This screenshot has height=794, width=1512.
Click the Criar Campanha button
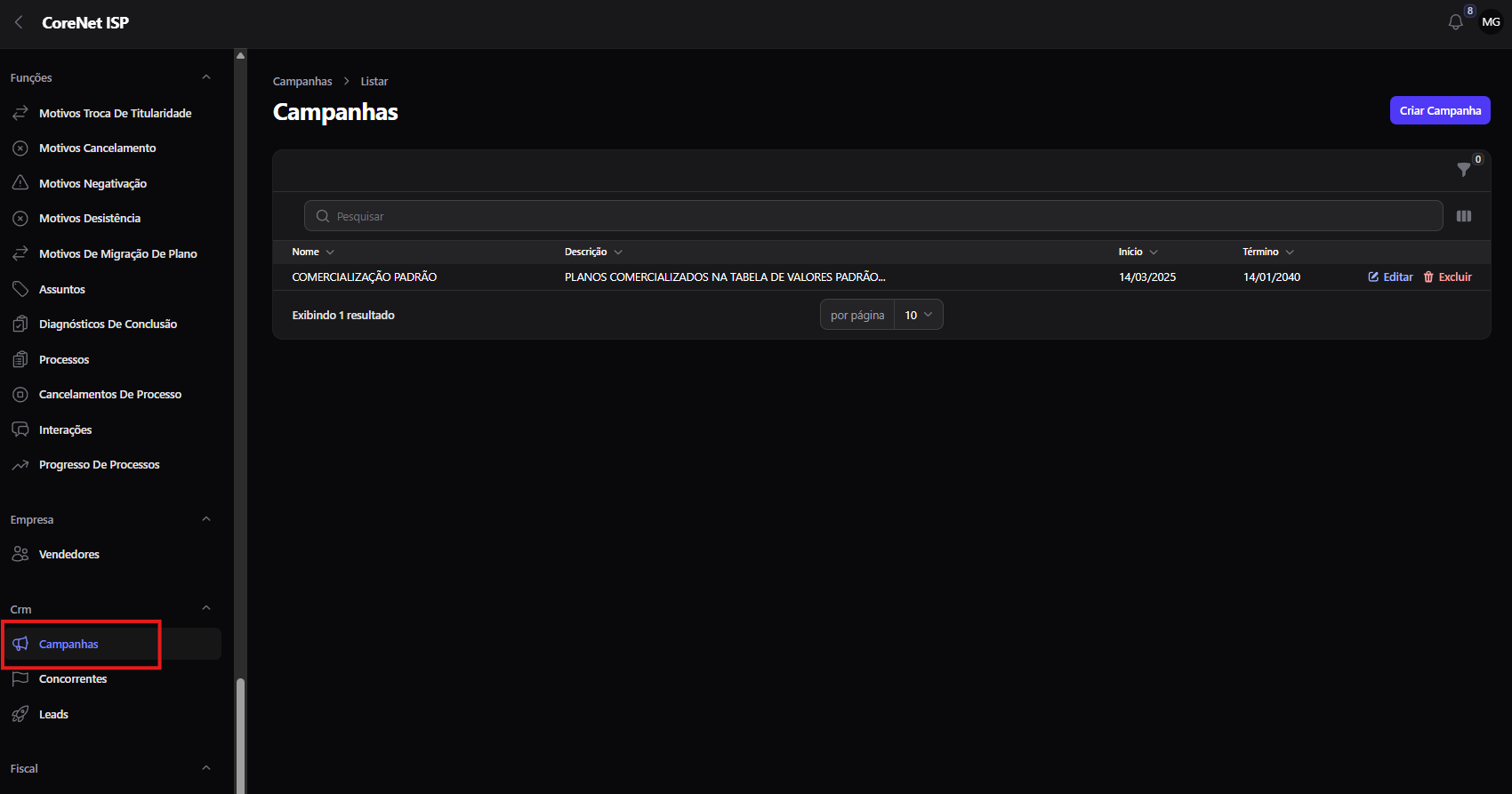pyautogui.click(x=1440, y=110)
